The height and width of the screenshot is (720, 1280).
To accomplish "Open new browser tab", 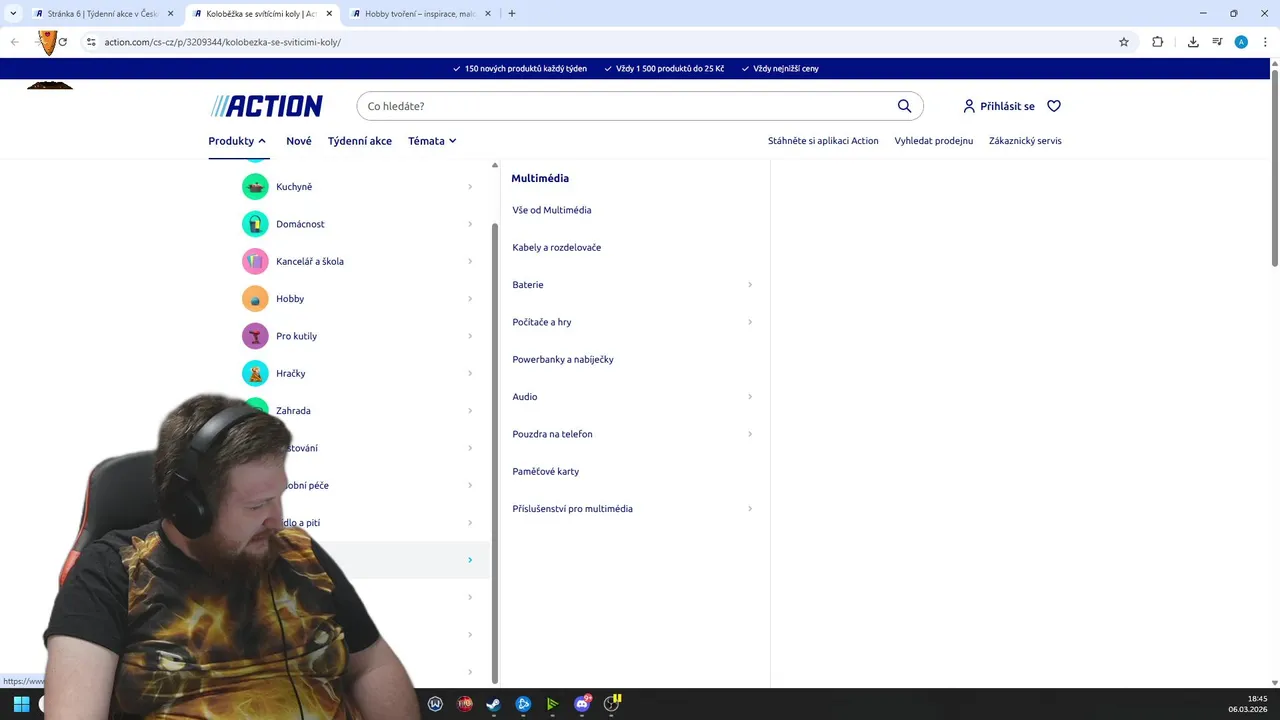I will 512,14.
